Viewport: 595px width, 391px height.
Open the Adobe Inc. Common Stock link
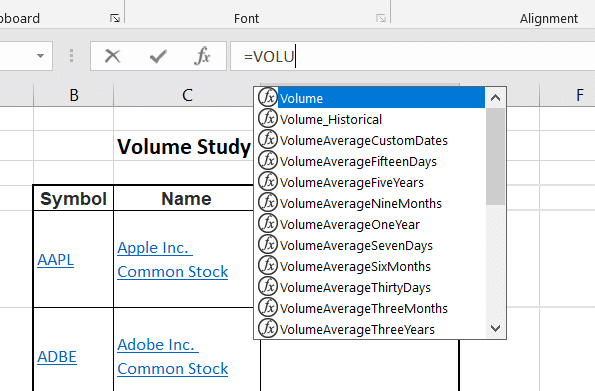click(173, 357)
